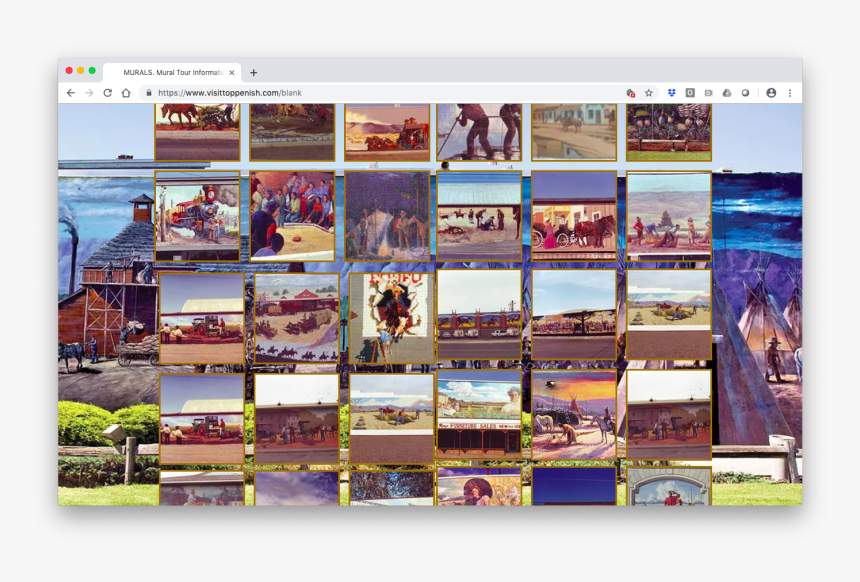This screenshot has width=860, height=582.
Task: Click the browser forward arrow
Action: (89, 93)
